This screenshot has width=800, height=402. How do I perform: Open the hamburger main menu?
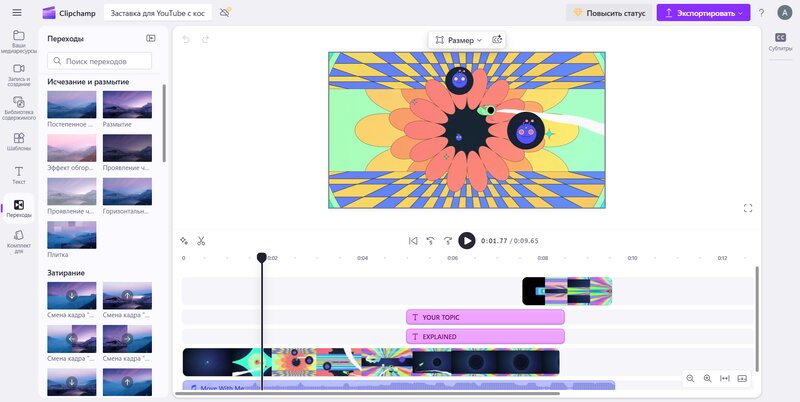pyautogui.click(x=17, y=13)
